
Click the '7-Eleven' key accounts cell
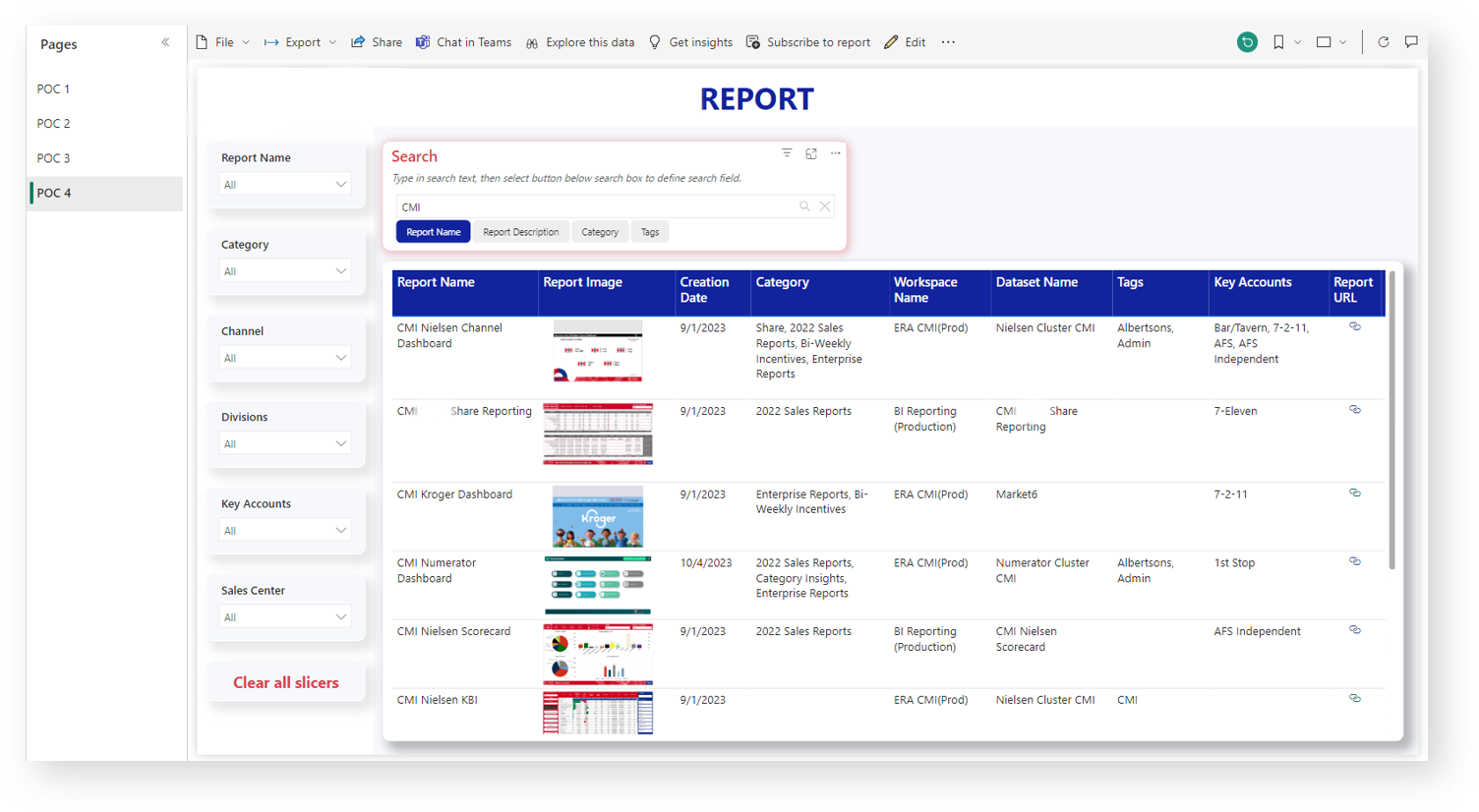point(1235,411)
